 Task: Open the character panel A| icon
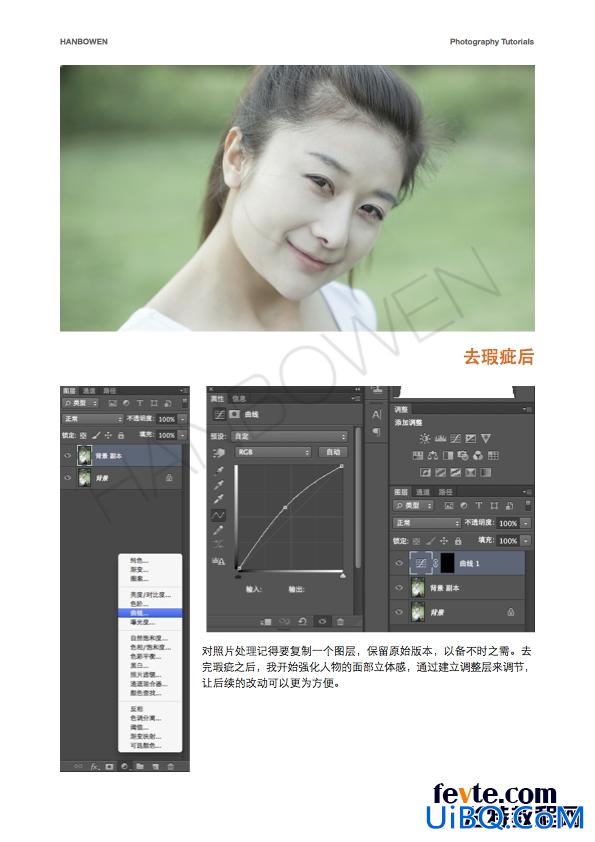click(376, 415)
